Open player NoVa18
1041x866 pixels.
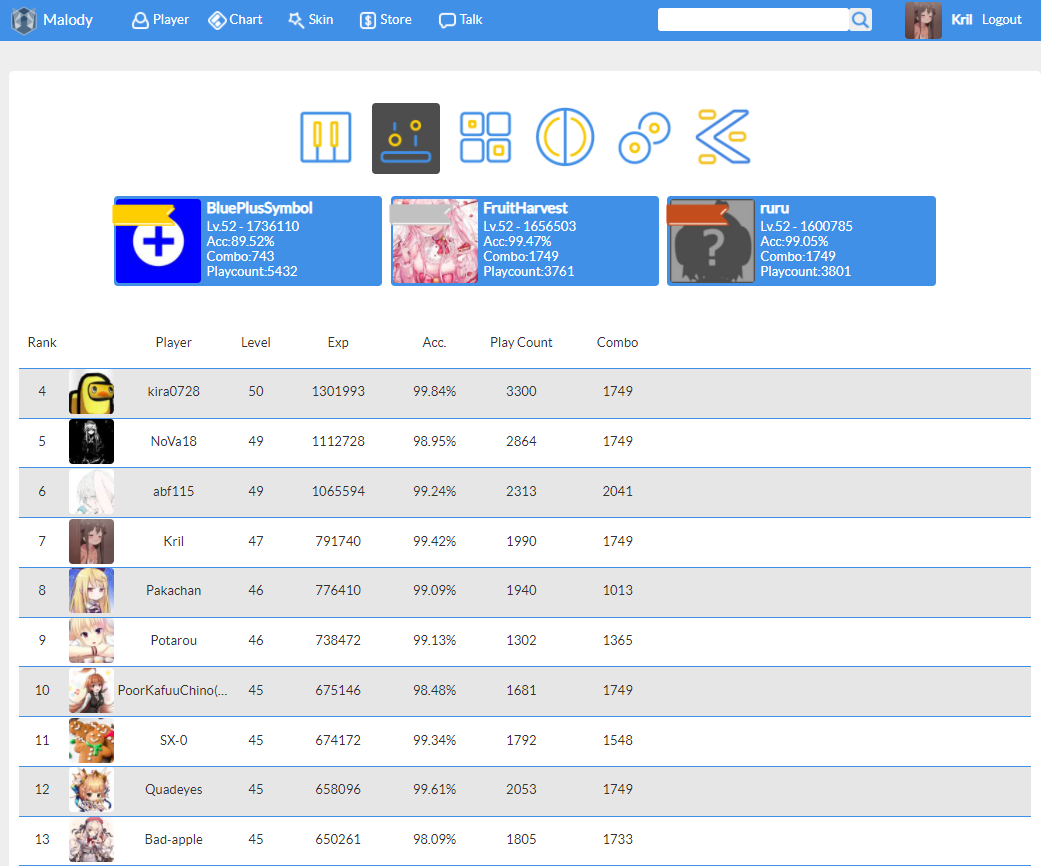click(173, 441)
